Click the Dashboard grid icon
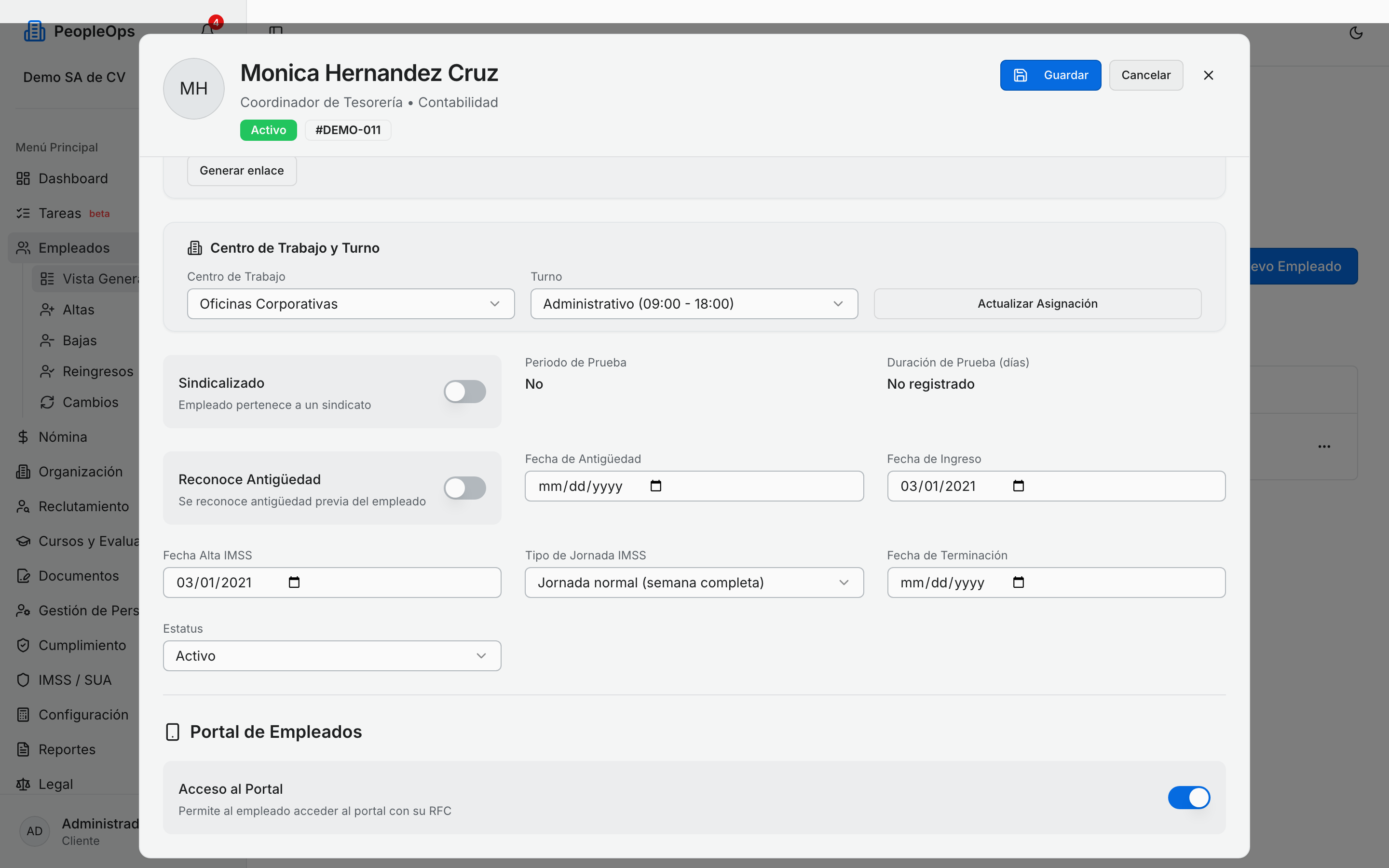The width and height of the screenshot is (1389, 868). click(23, 178)
